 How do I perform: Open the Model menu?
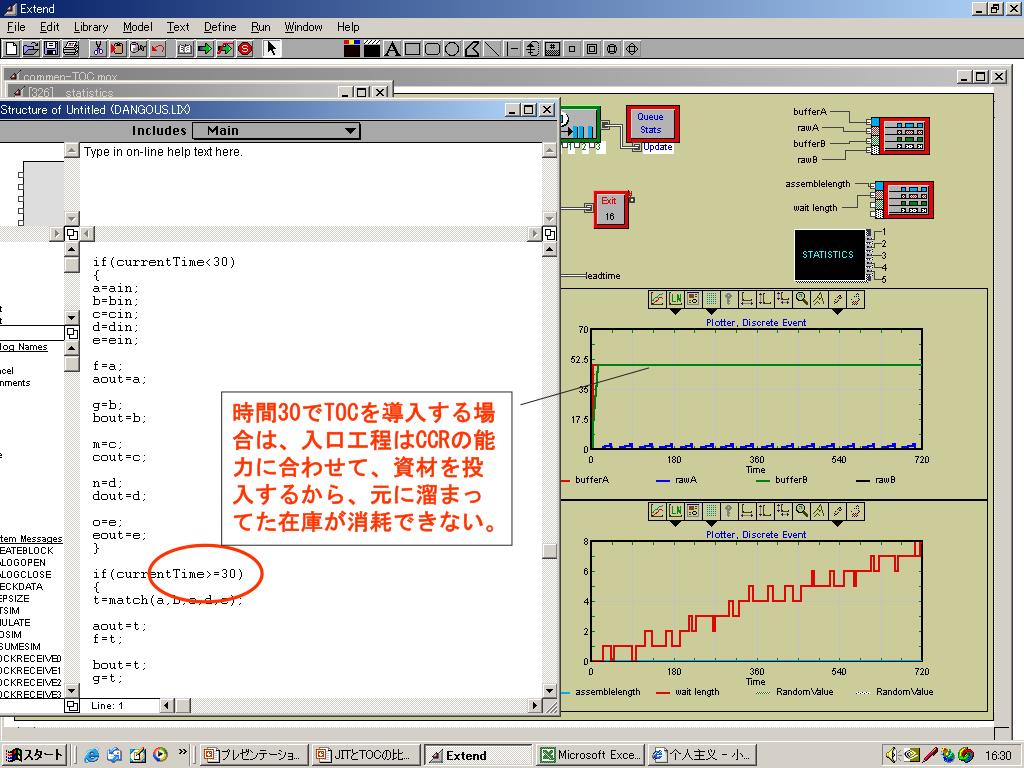click(138, 27)
